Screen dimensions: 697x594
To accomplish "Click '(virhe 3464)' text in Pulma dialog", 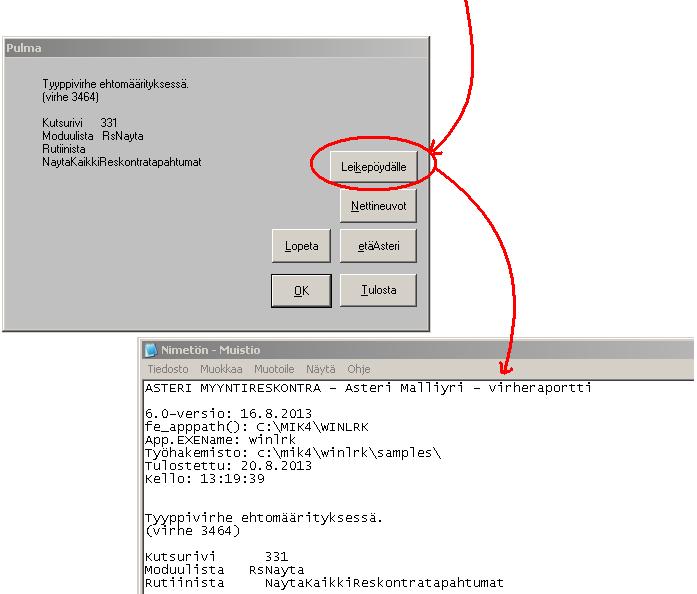I will click(x=70, y=97).
